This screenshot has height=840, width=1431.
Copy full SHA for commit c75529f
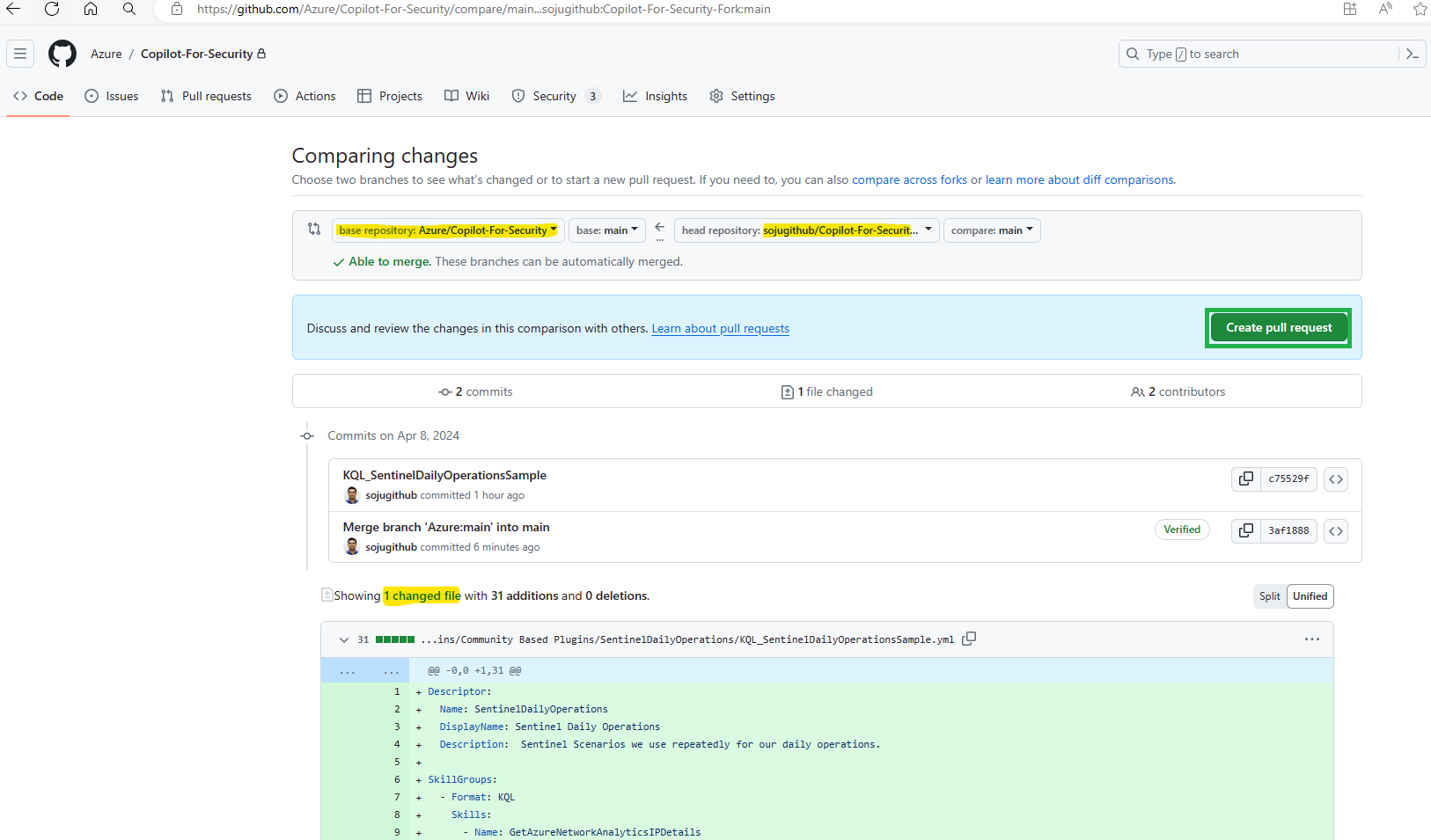point(1246,478)
